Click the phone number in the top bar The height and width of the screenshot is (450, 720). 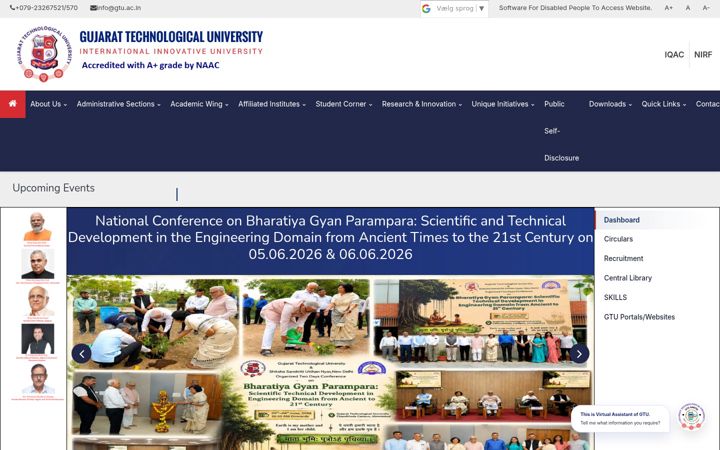pyautogui.click(x=44, y=8)
